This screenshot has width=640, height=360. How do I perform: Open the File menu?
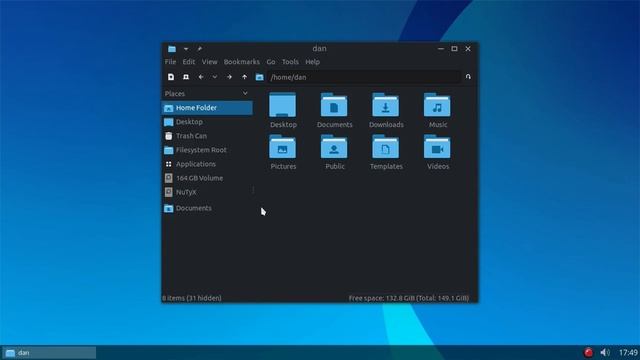(170, 62)
